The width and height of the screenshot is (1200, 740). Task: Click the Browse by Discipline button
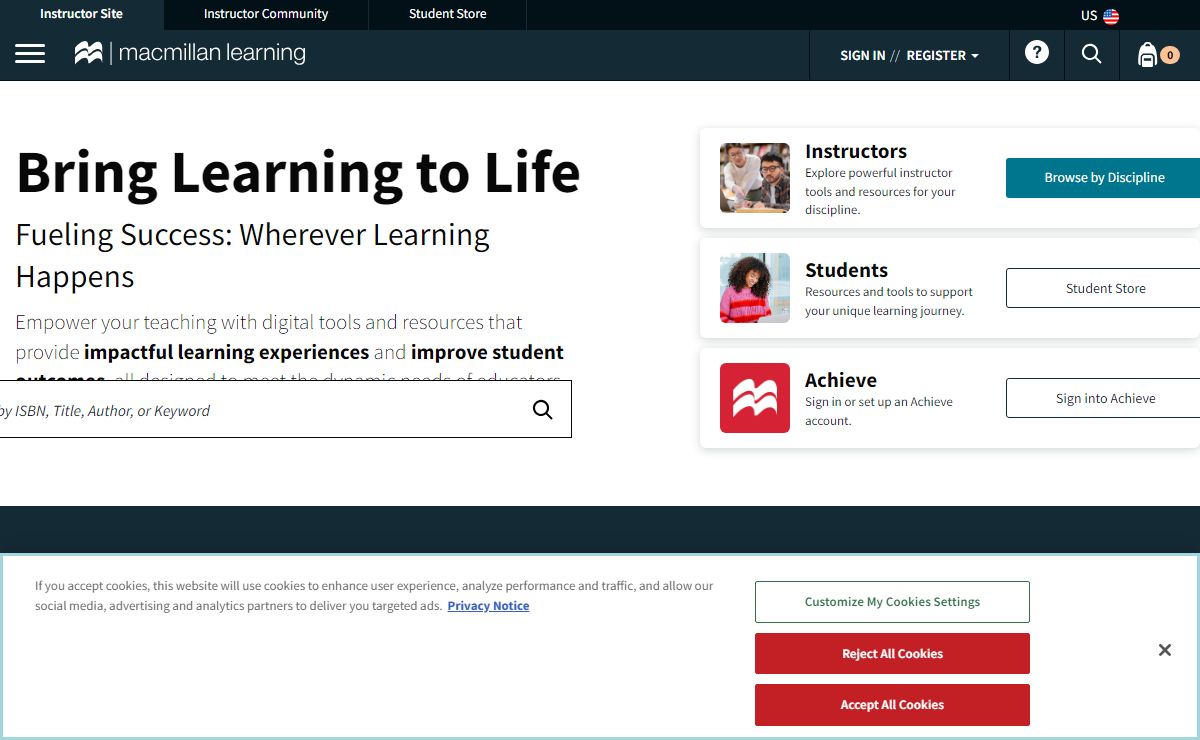click(x=1103, y=178)
